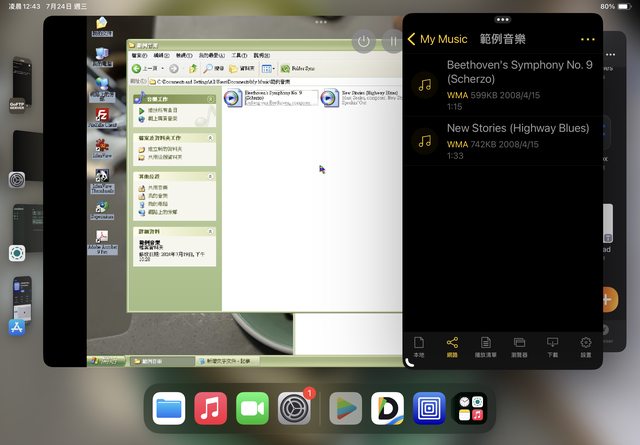Open Apple Music from the dock

coord(211,408)
